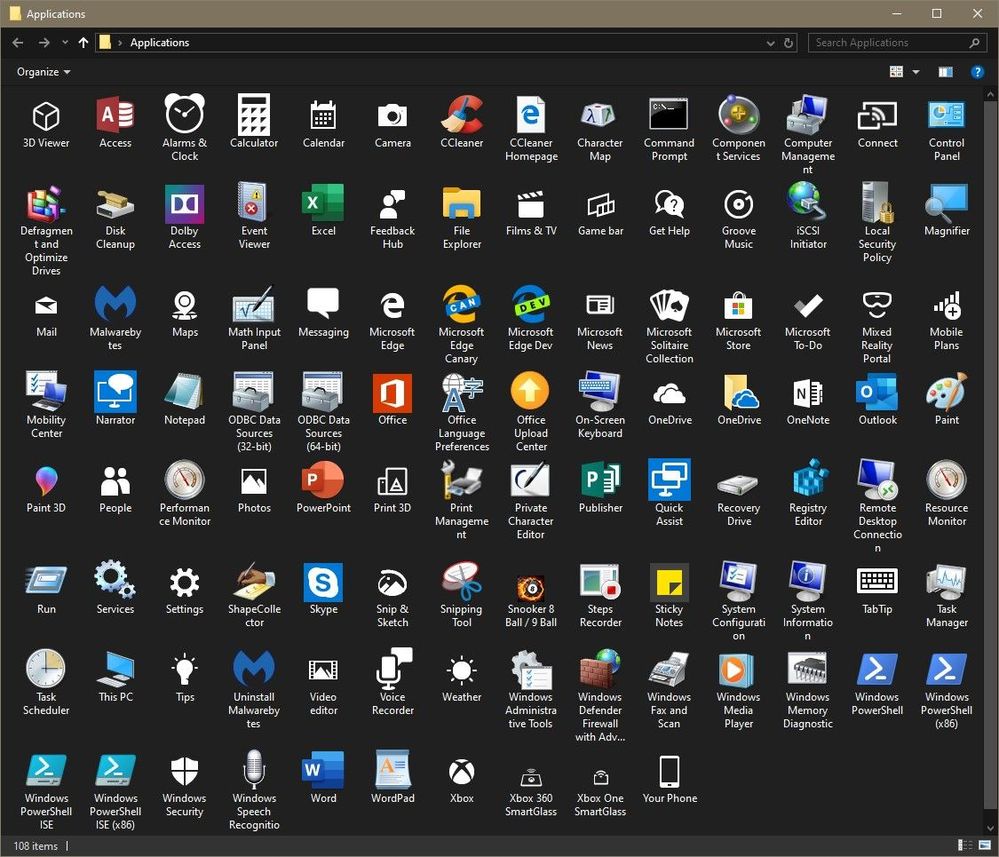
Task: Open Windows PowerShell (x86)
Action: click(946, 673)
